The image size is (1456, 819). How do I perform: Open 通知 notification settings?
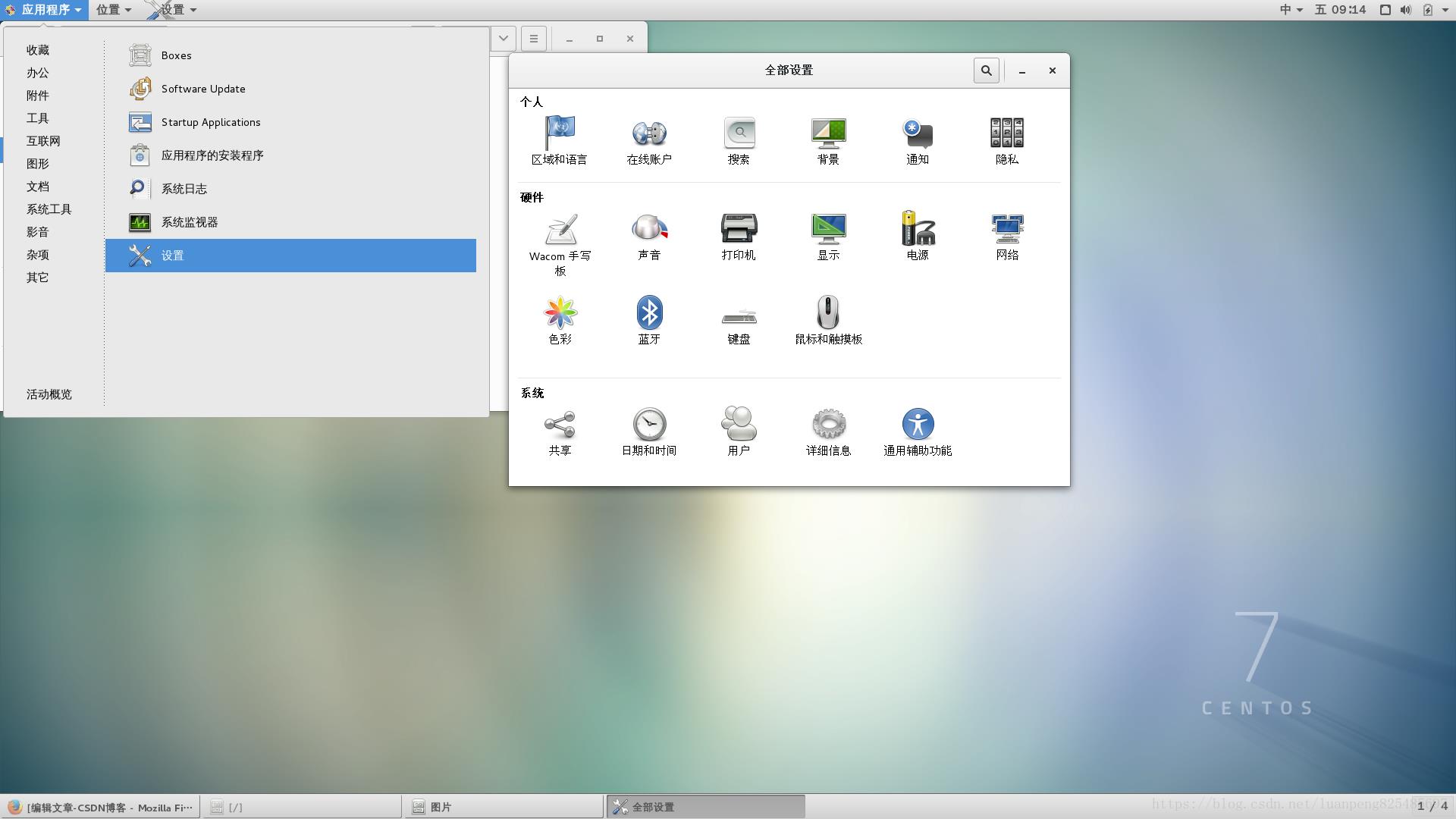(916, 139)
